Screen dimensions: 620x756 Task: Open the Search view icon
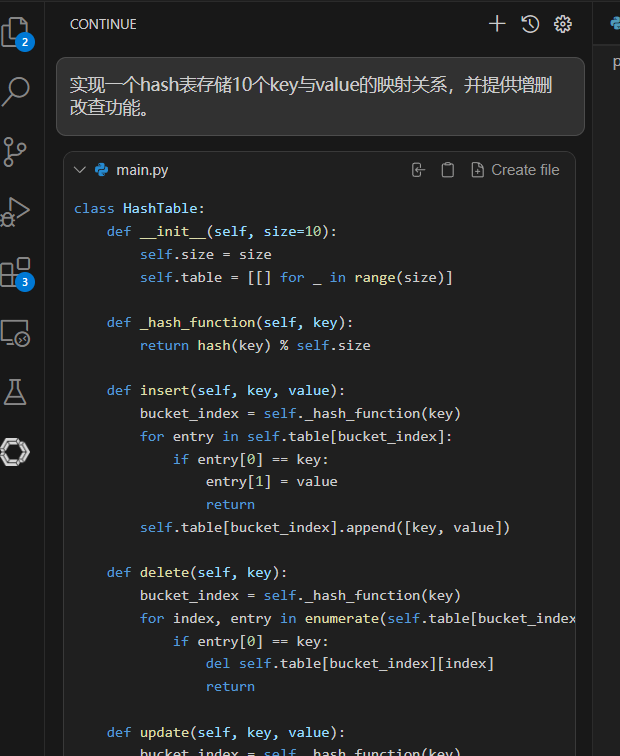(x=15, y=92)
